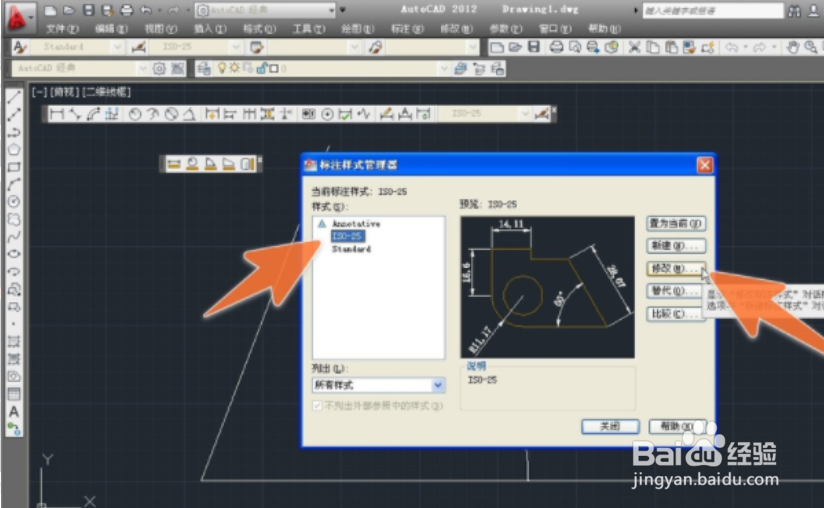
Task: Click the 新建 button
Action: click(675, 246)
